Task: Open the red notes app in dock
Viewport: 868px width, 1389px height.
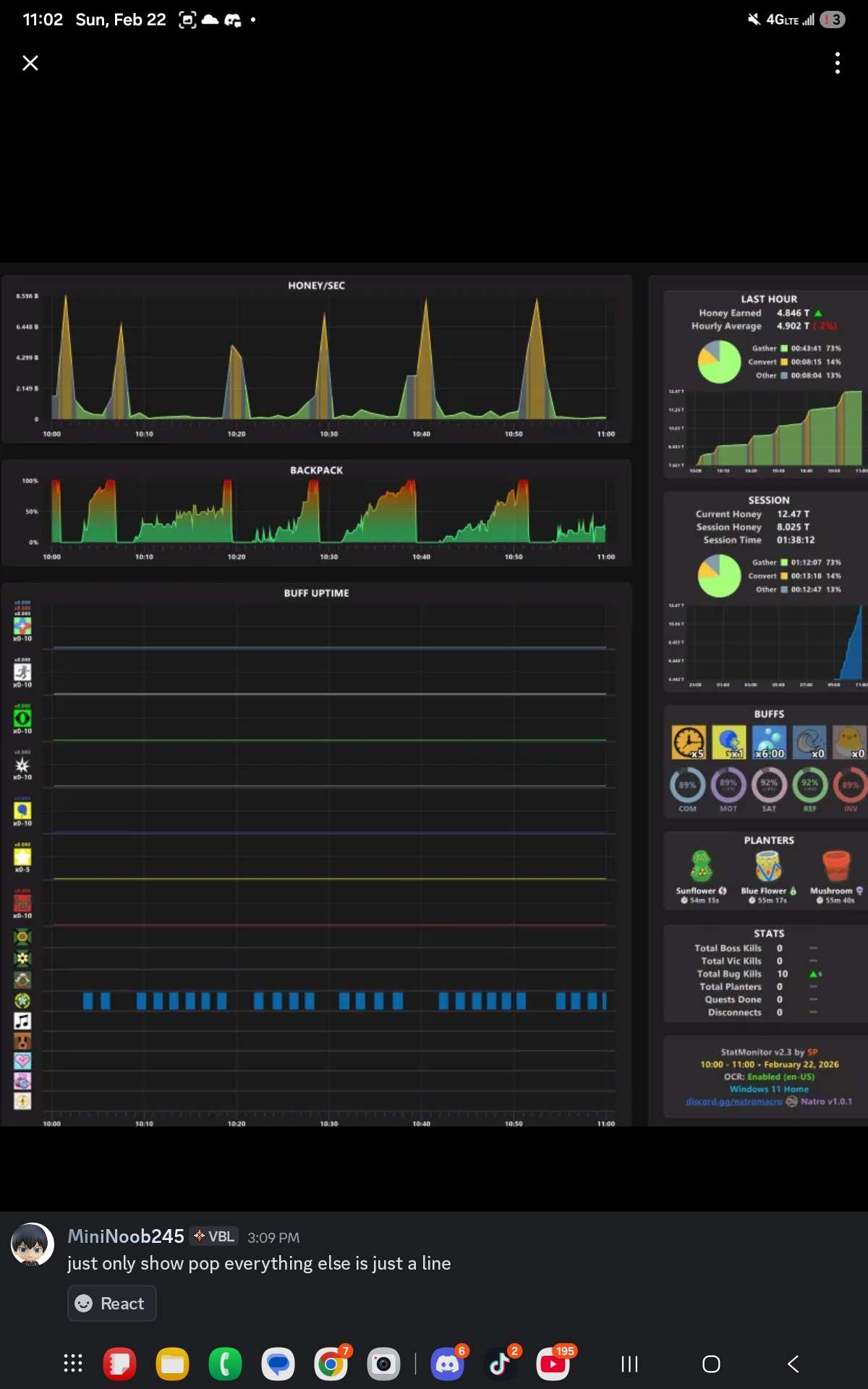Action: pyautogui.click(x=119, y=1364)
